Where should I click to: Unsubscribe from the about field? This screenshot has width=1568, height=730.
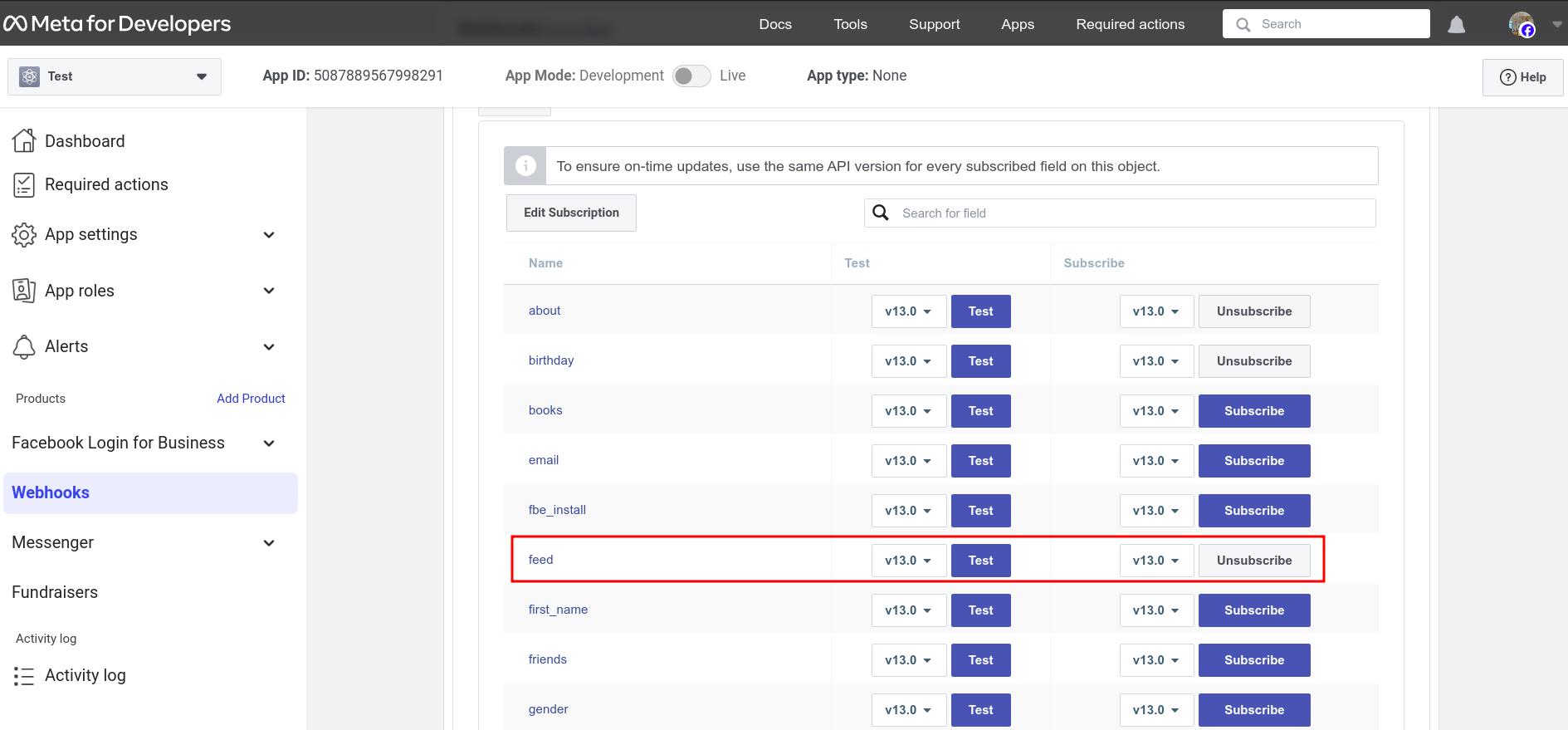click(x=1254, y=311)
